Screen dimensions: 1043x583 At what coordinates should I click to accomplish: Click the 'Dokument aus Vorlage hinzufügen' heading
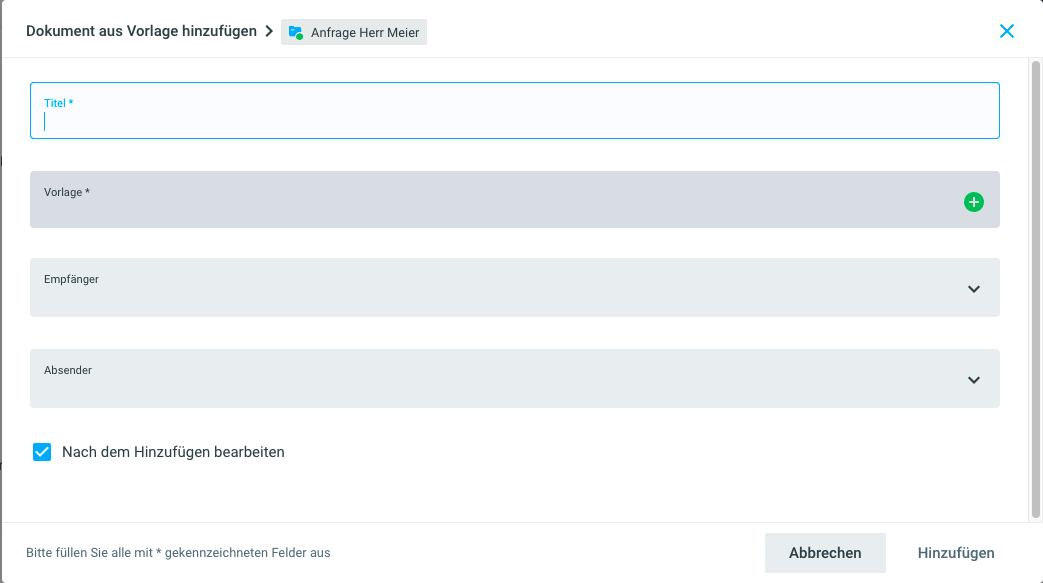(141, 31)
